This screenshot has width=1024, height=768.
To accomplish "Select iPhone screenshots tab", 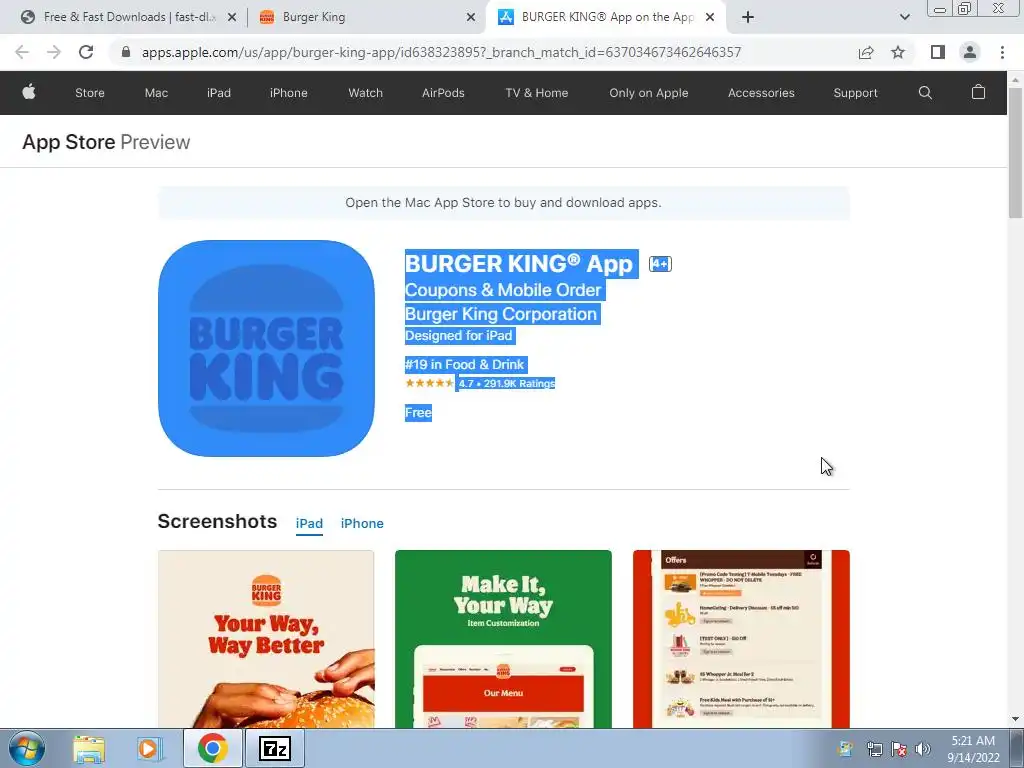I will (x=362, y=523).
